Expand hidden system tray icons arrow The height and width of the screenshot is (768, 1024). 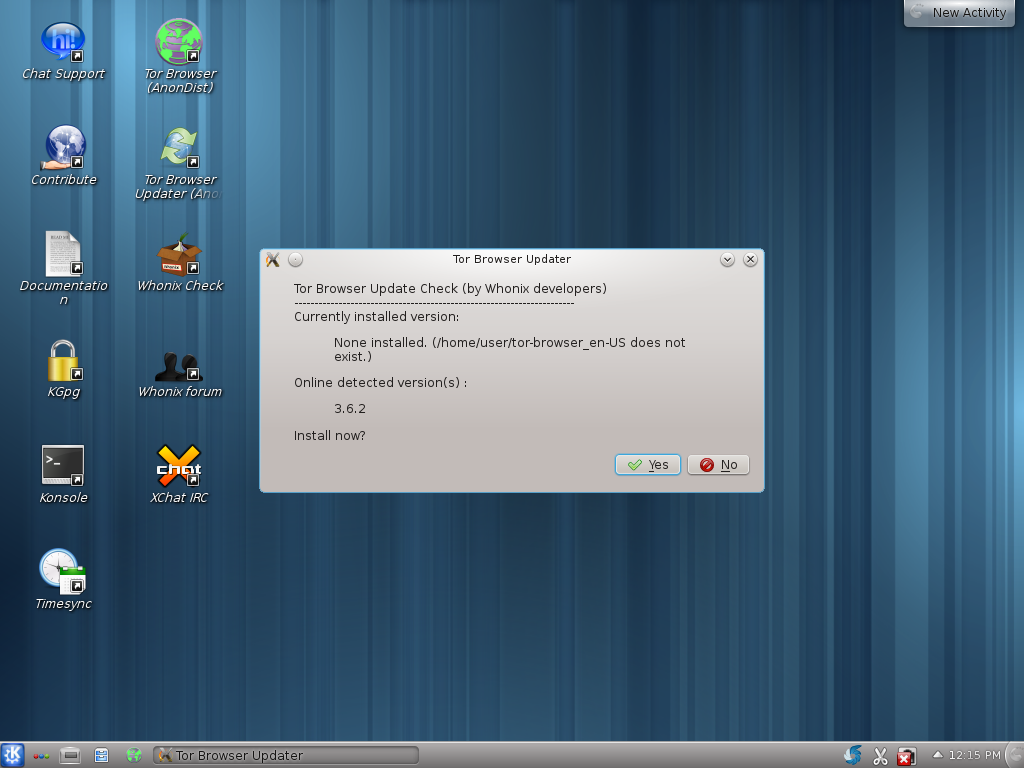click(x=937, y=755)
